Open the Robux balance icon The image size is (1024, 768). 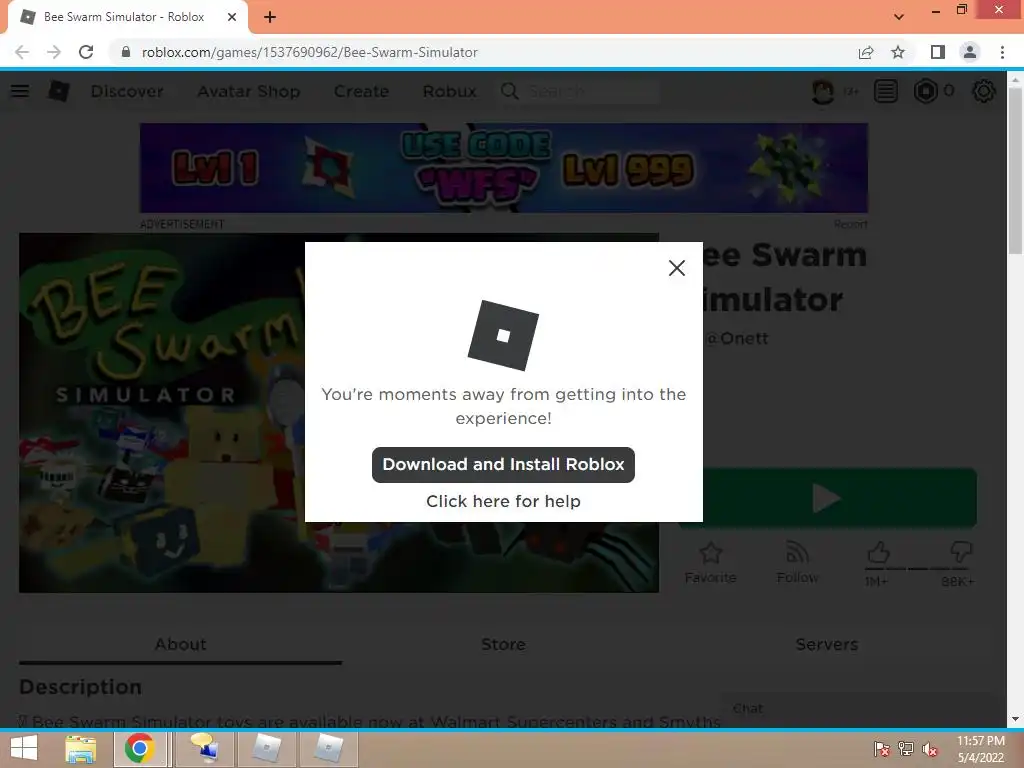pyautogui.click(x=925, y=91)
